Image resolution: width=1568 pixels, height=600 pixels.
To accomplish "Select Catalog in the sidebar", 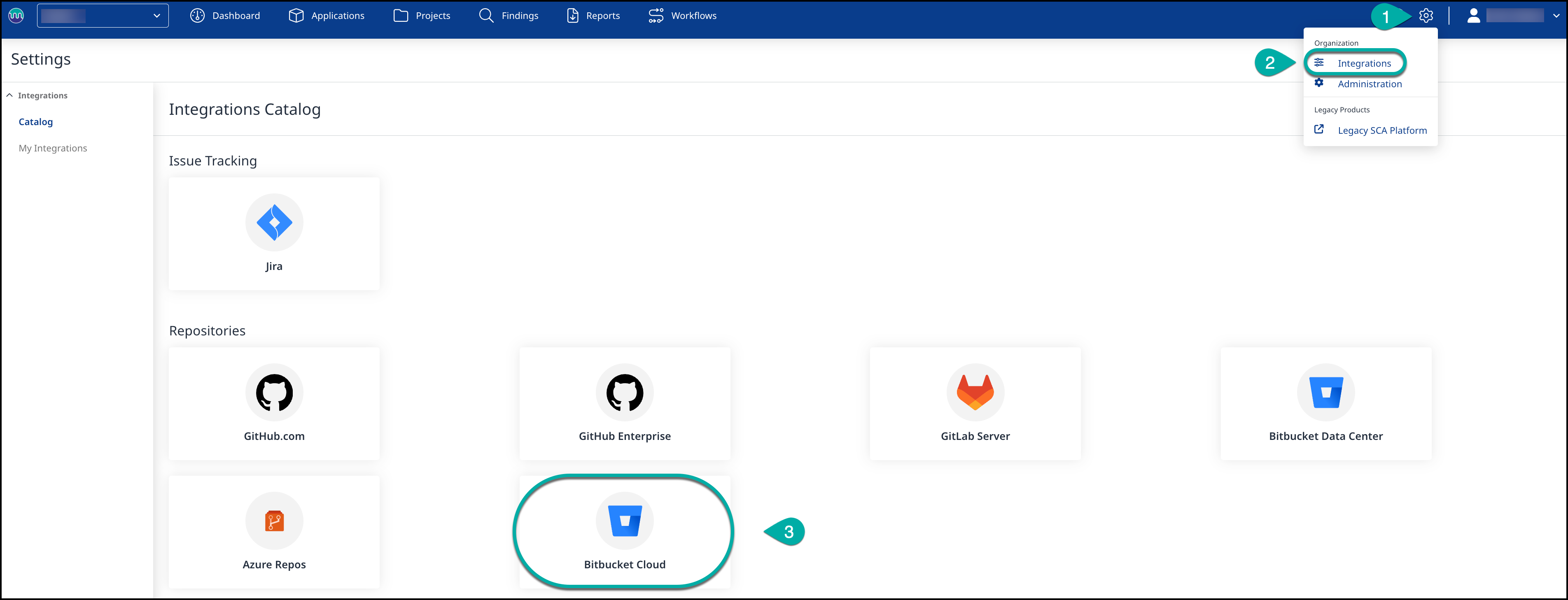I will (x=36, y=122).
